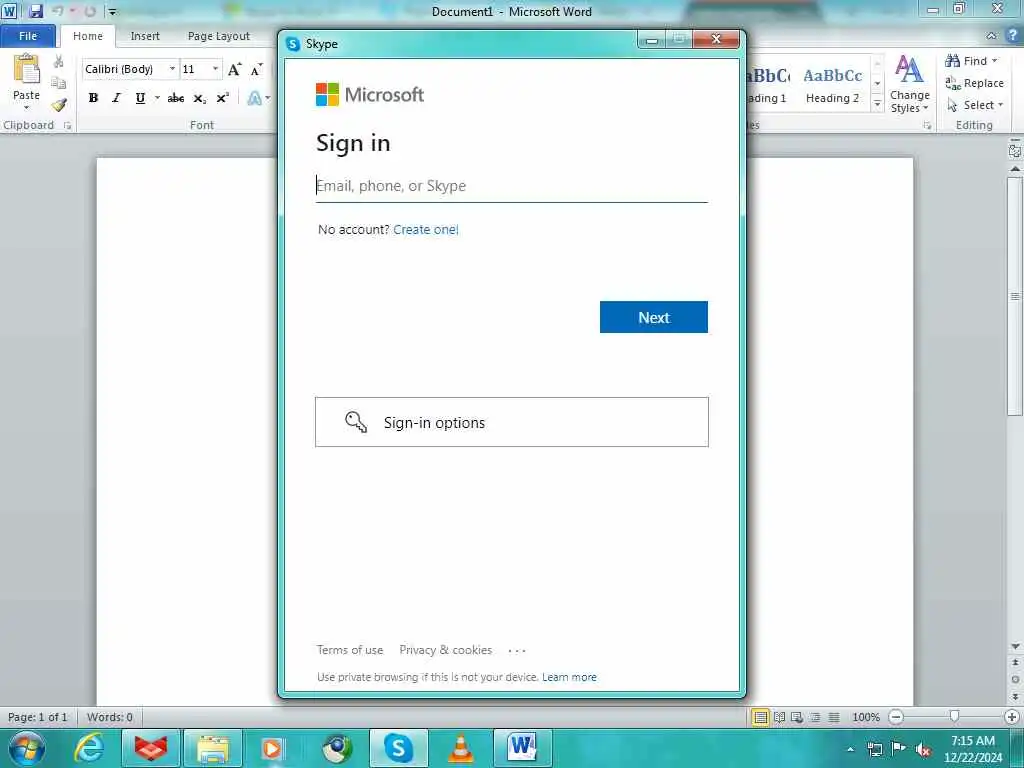
Task: Toggle Italic formatting in Word
Action: pyautogui.click(x=116, y=98)
